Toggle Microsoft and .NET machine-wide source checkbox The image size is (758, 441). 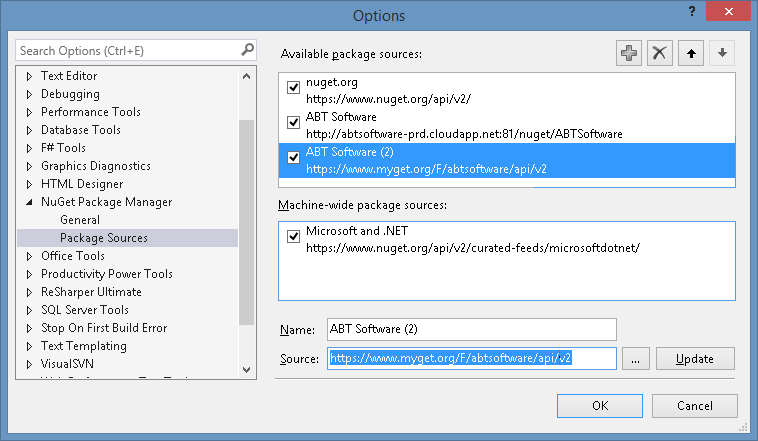click(x=293, y=236)
